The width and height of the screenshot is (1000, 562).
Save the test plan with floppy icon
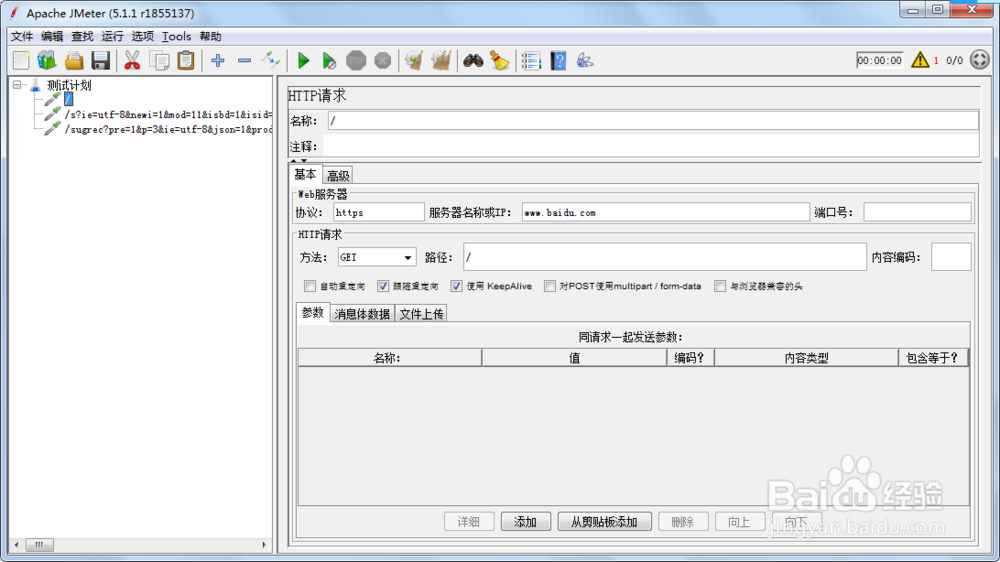[101, 61]
